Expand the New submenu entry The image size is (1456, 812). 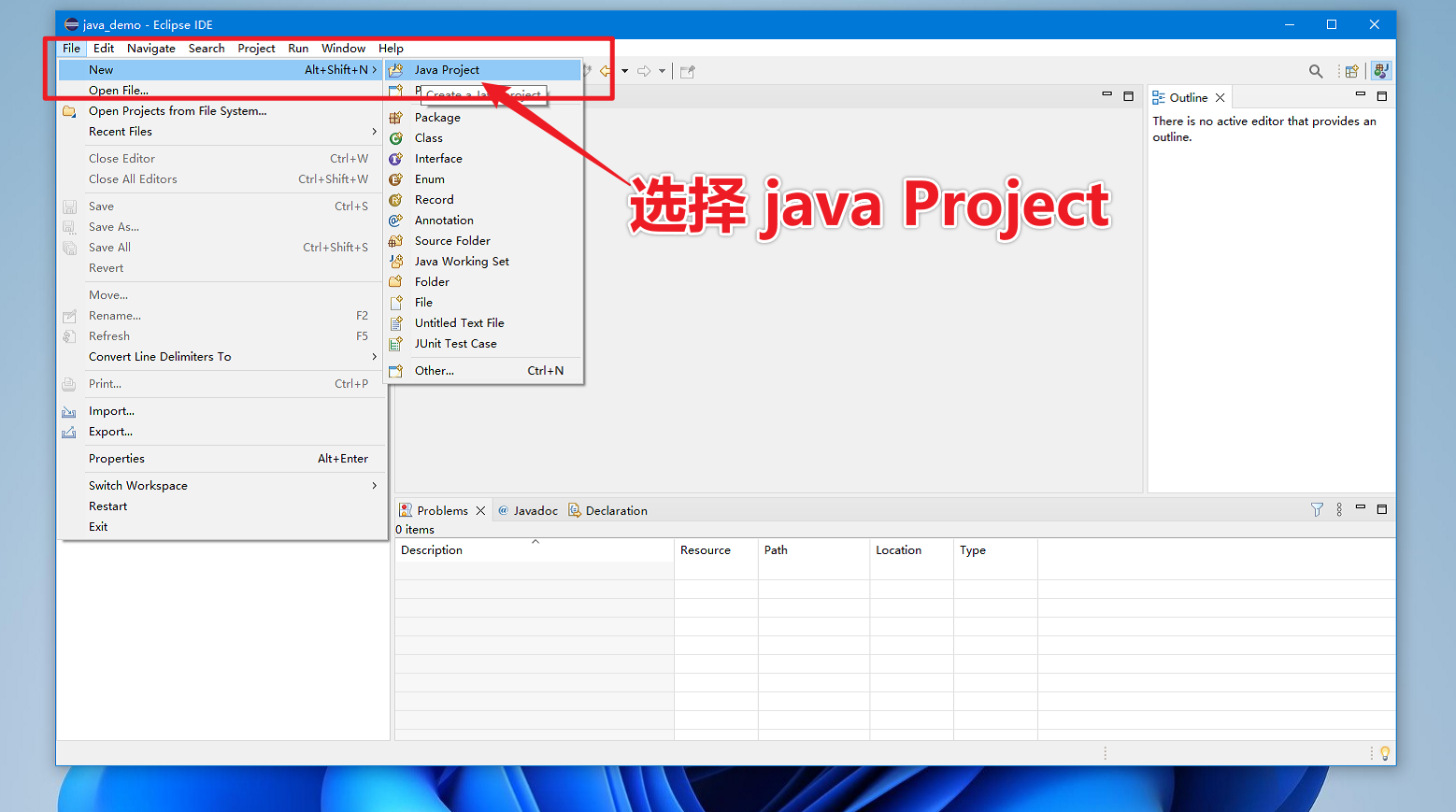pos(221,70)
